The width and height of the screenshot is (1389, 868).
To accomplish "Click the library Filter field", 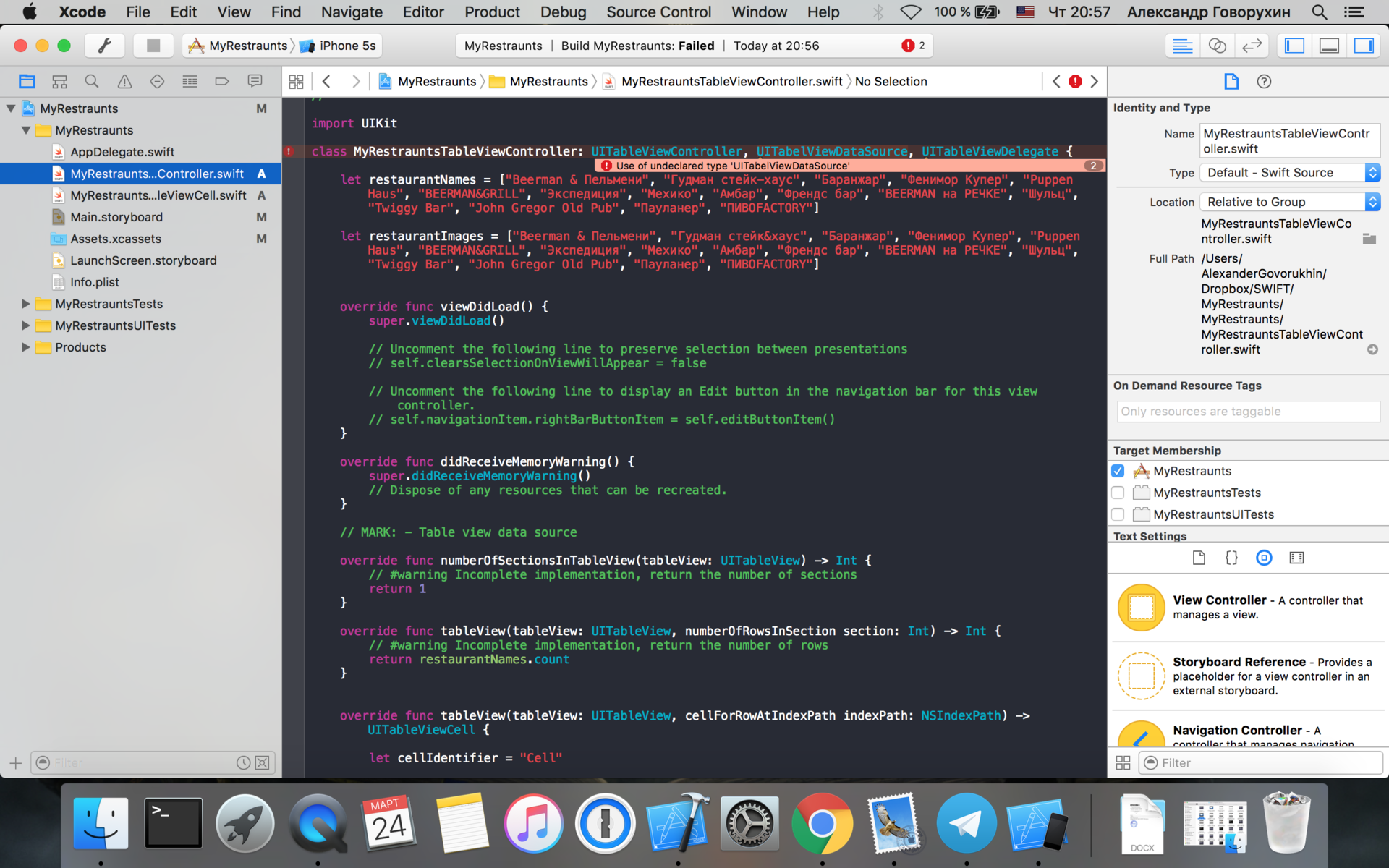I will point(1260,762).
